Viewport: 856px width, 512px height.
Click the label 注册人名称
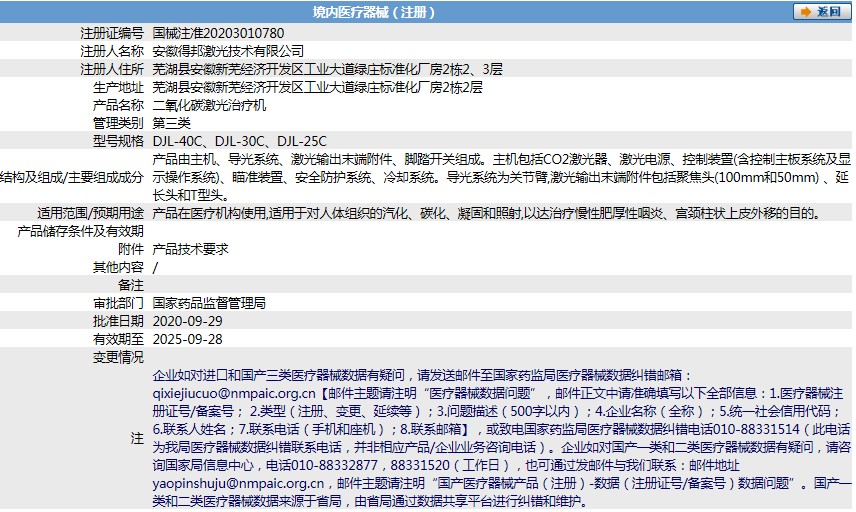point(112,51)
